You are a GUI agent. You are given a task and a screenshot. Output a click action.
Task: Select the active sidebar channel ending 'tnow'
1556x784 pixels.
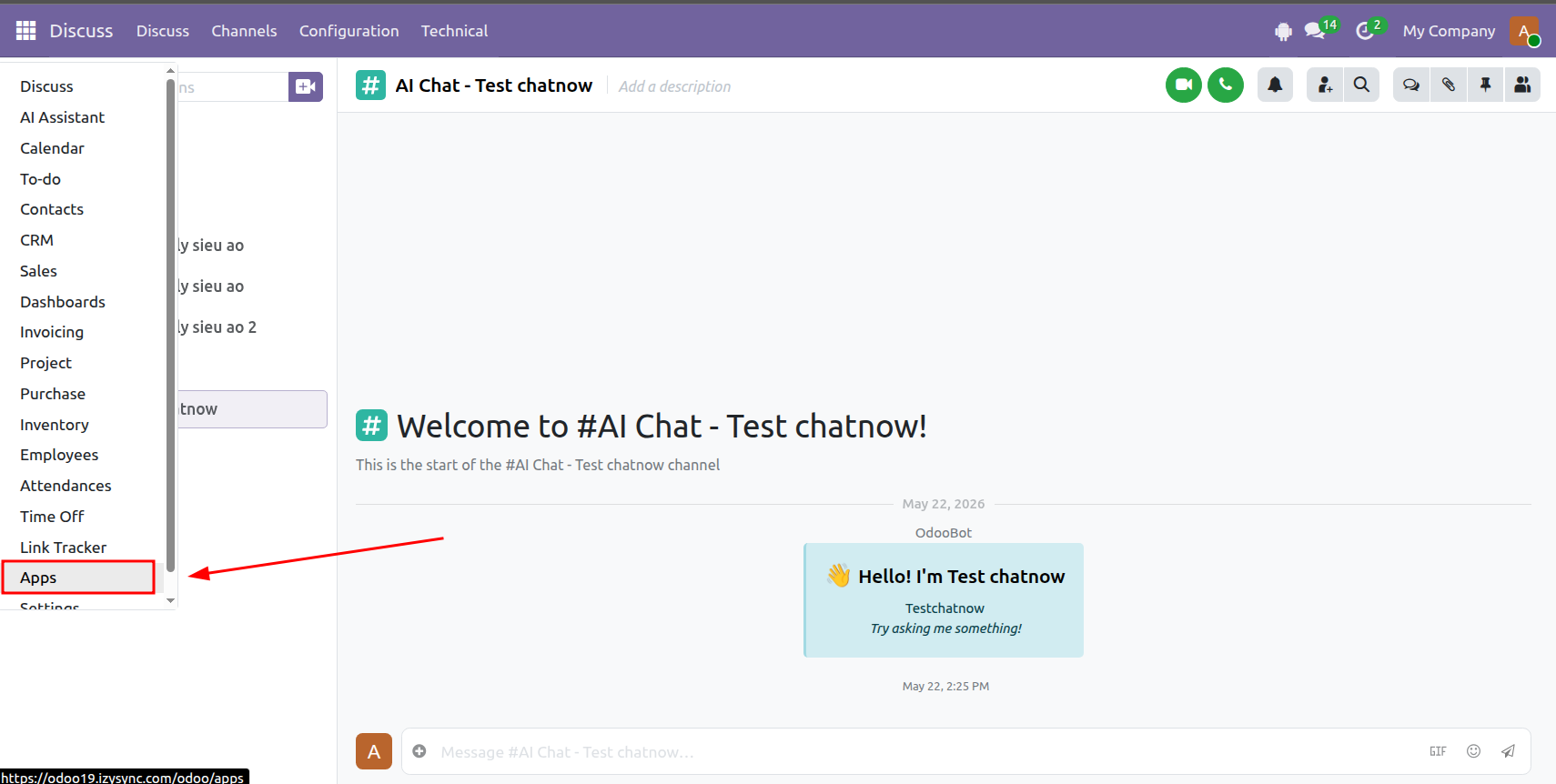[252, 409]
